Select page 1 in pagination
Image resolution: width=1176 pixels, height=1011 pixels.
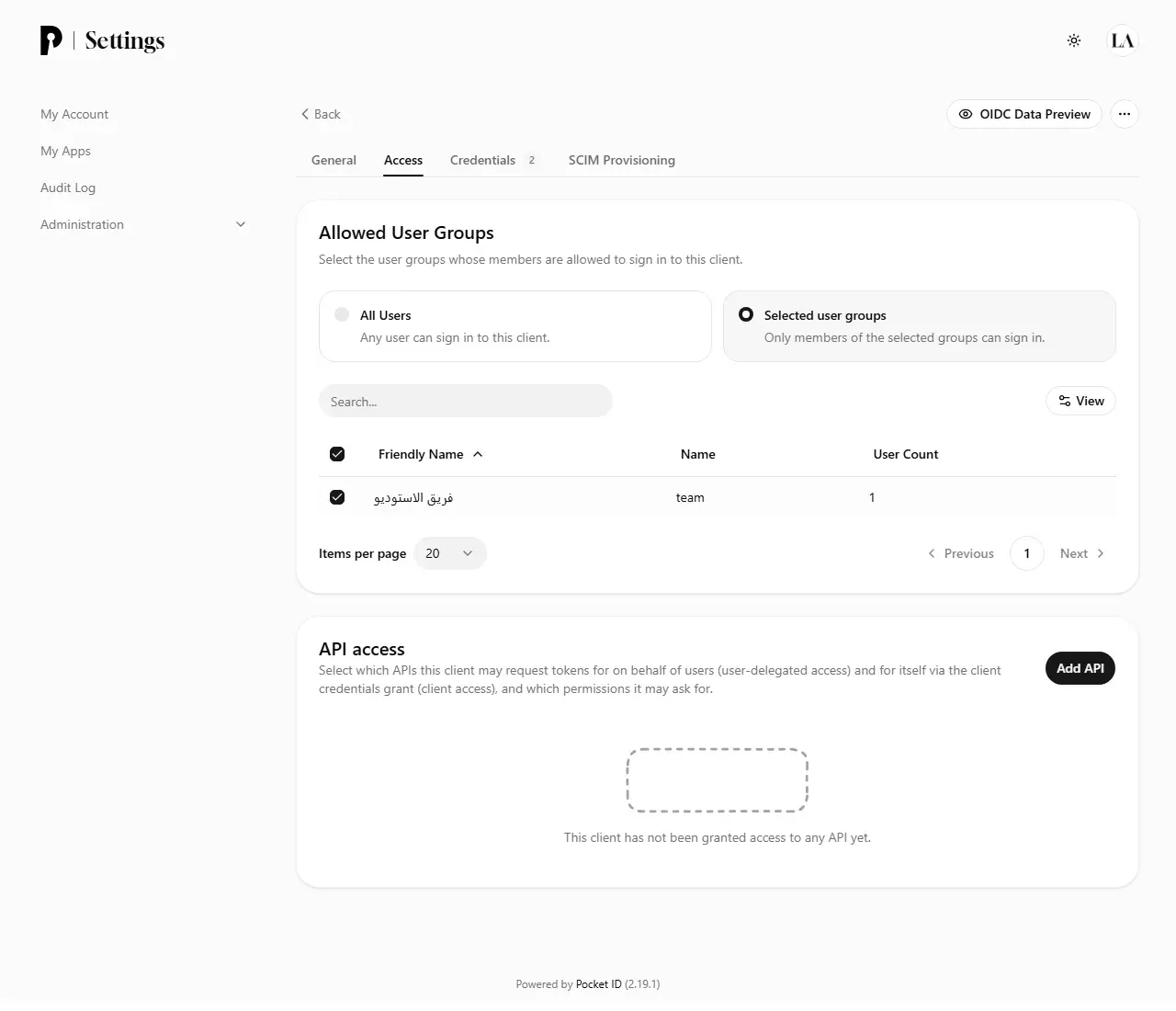(1027, 553)
